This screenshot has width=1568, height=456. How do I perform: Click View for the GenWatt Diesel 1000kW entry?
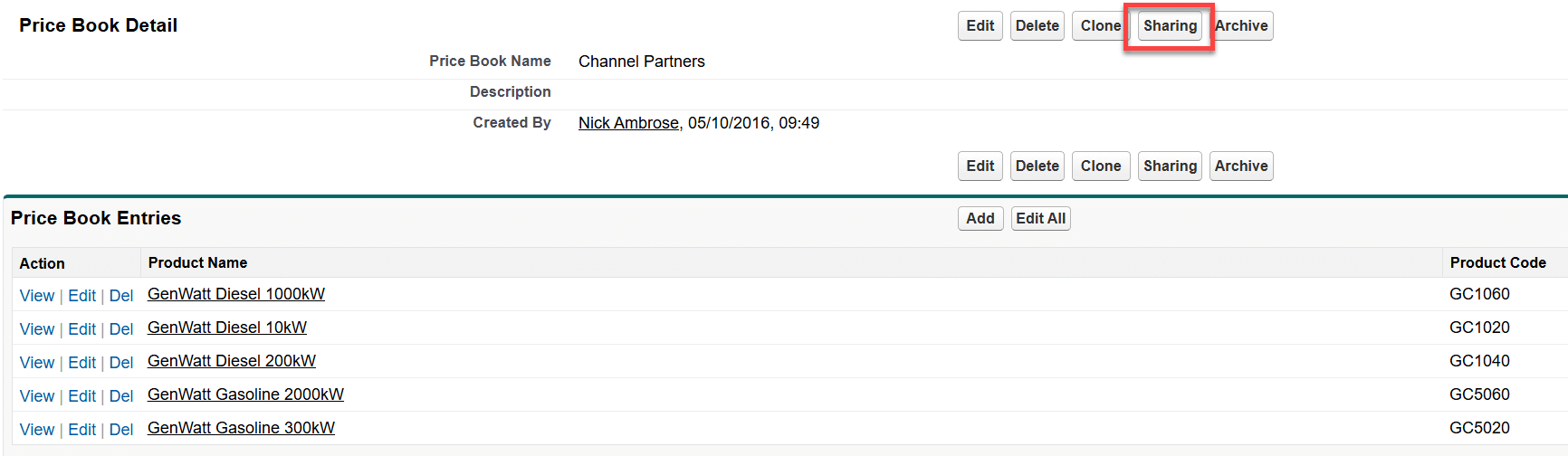[37, 296]
